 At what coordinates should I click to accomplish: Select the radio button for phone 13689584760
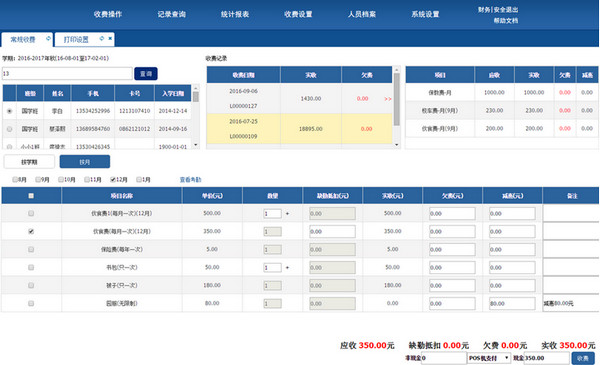click(x=9, y=129)
